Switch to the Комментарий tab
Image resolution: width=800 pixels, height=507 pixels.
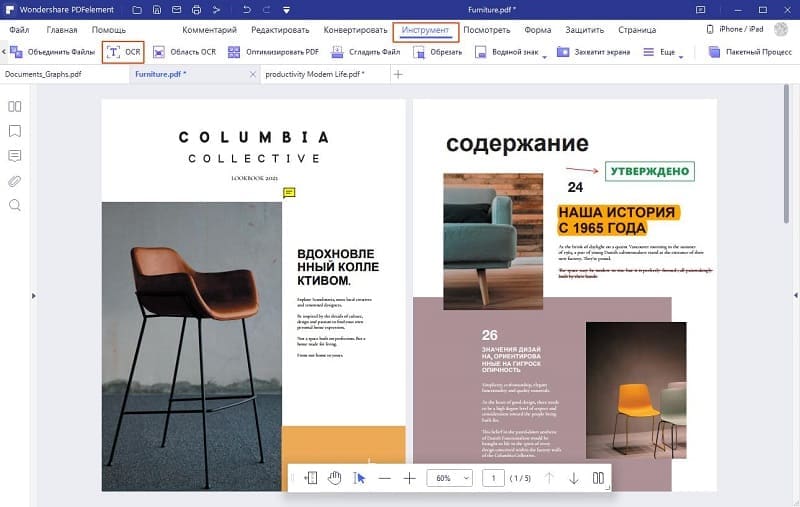pyautogui.click(x=209, y=30)
